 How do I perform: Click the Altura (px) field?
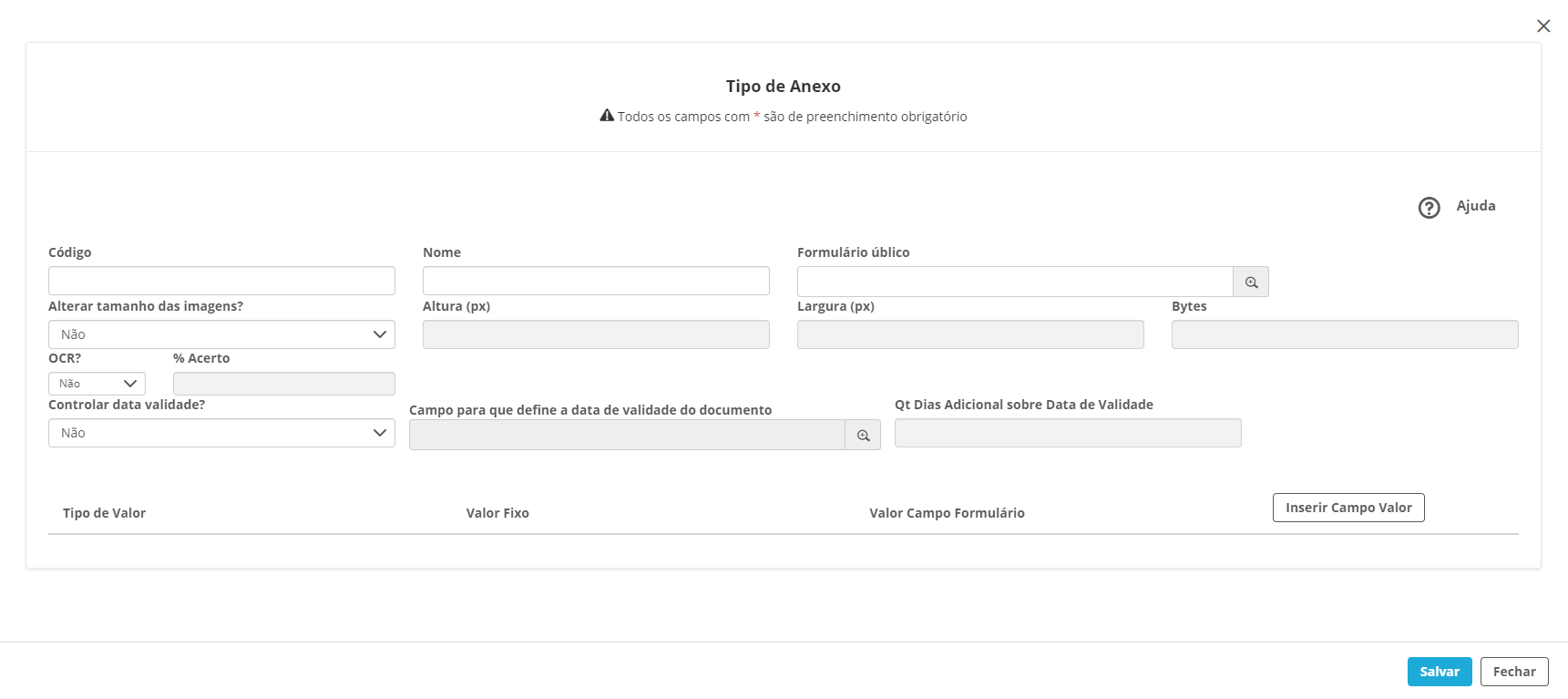[x=596, y=334]
